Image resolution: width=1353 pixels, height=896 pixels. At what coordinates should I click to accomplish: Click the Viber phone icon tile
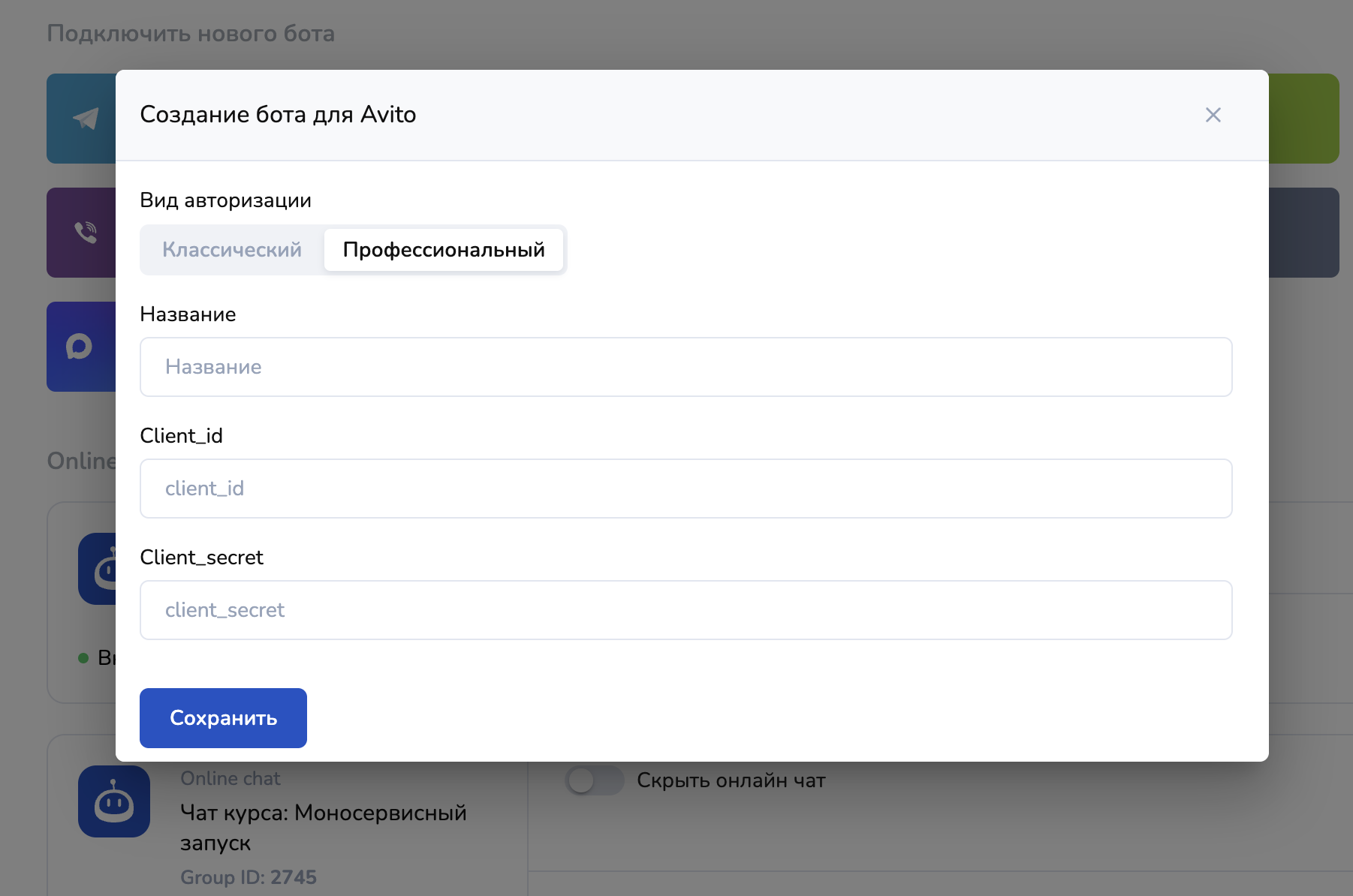click(x=84, y=233)
